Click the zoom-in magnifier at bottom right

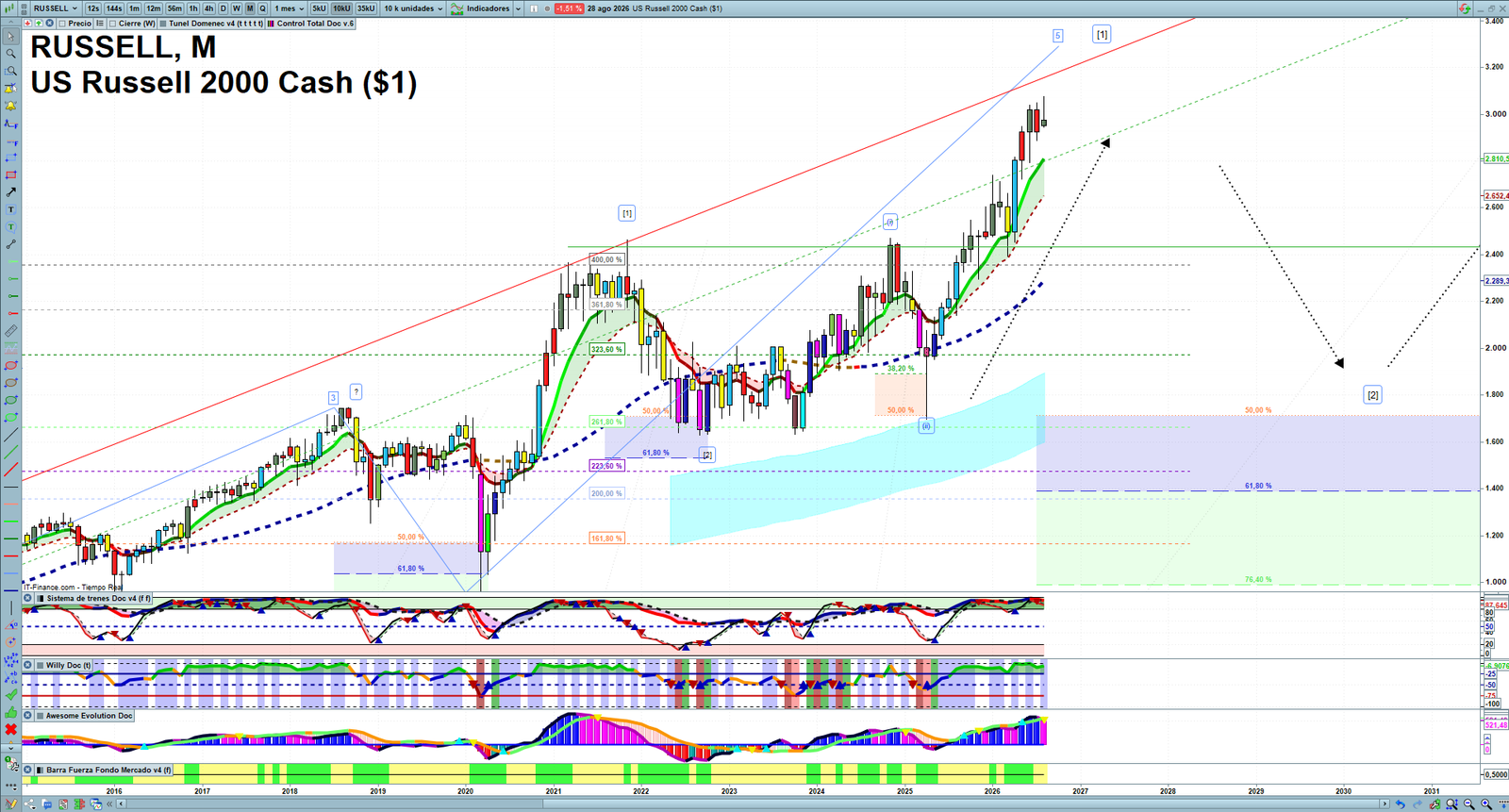pyautogui.click(x=1486, y=804)
